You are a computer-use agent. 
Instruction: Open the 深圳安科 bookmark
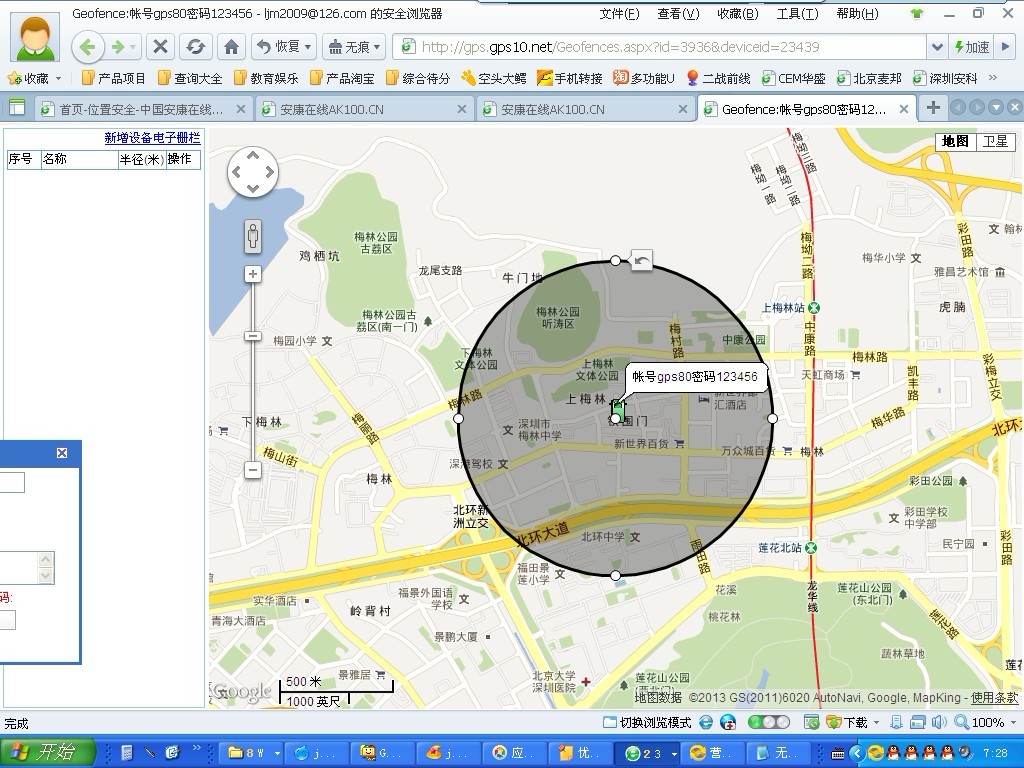(945, 78)
